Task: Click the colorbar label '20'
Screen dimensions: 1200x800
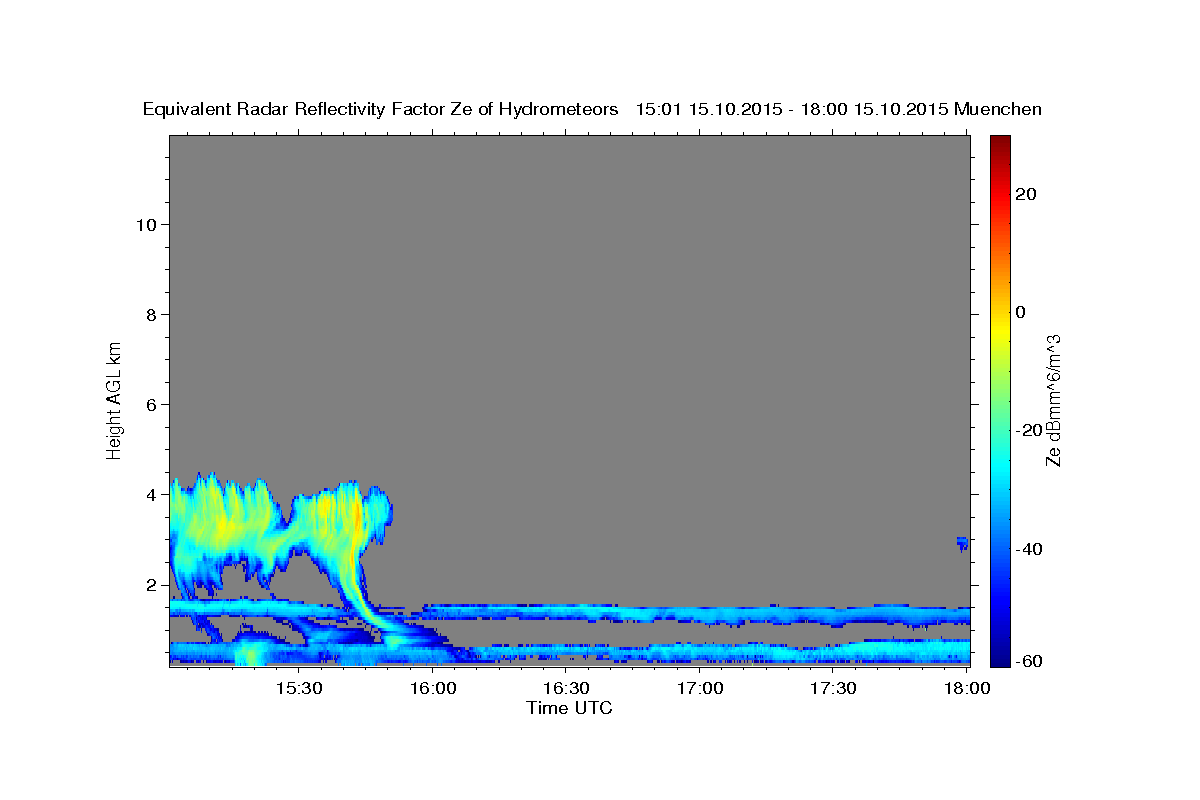Action: coord(1026,194)
